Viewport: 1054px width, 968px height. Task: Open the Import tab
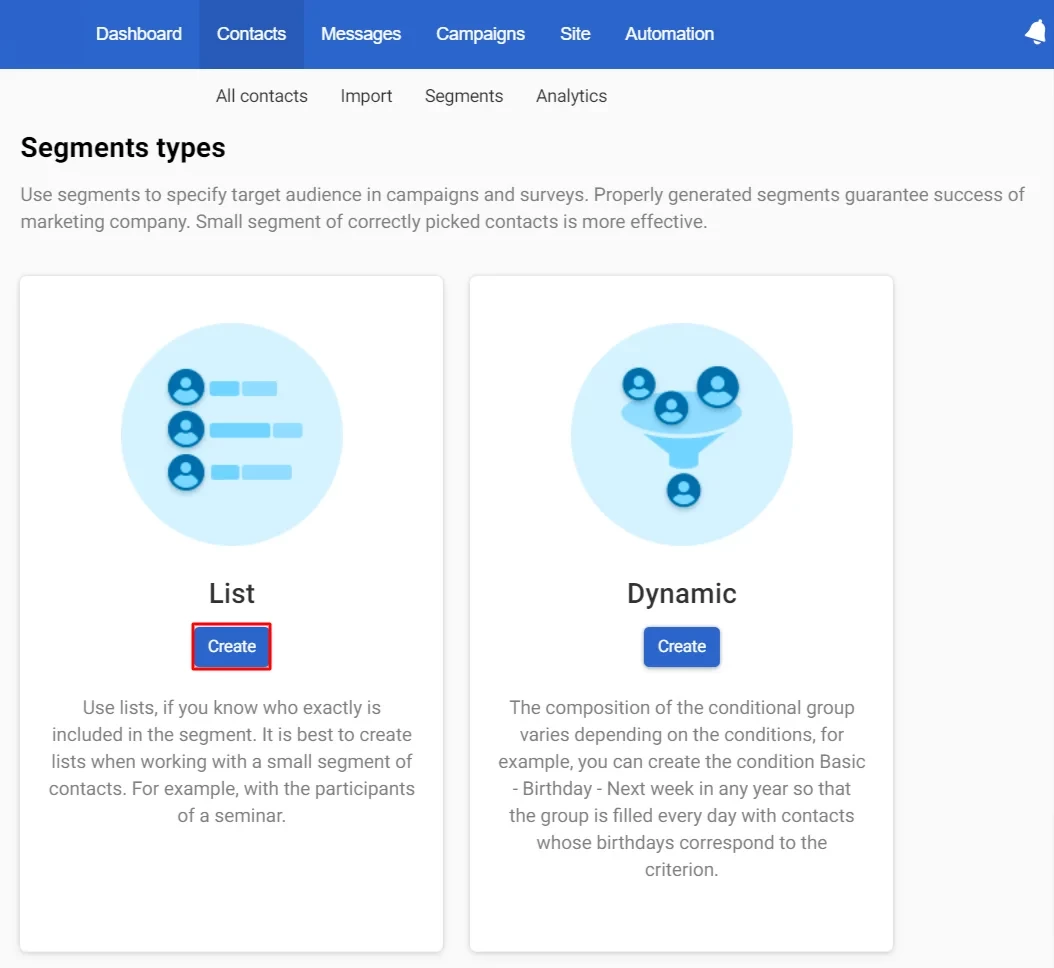[366, 96]
